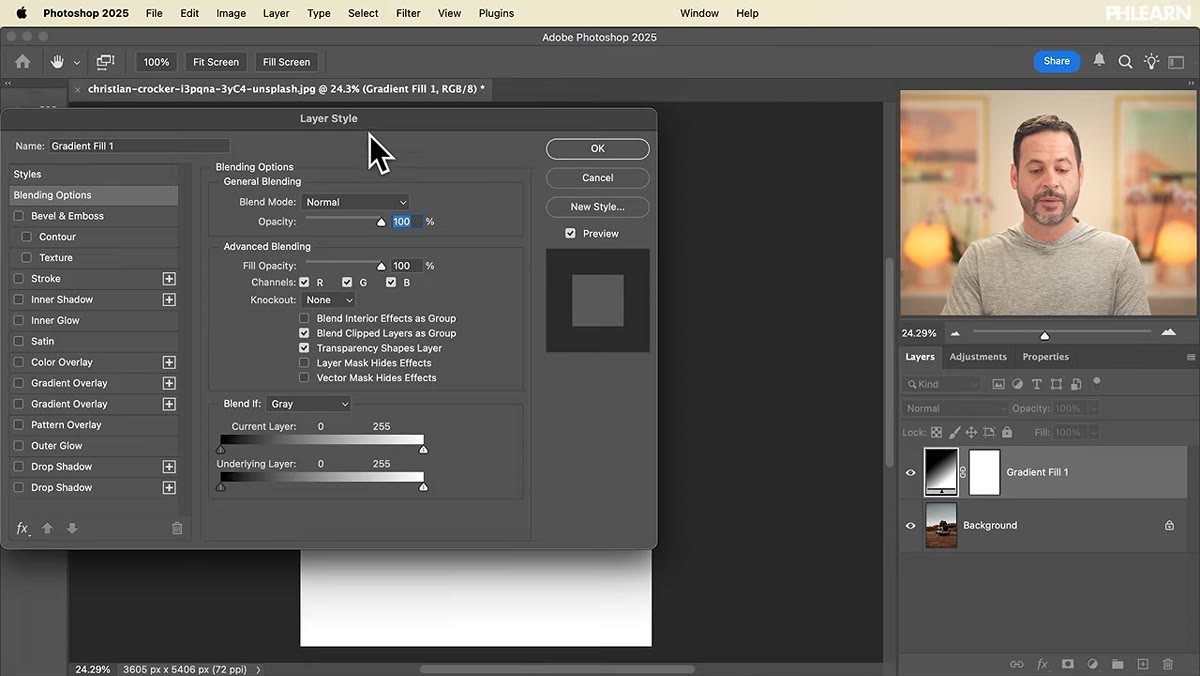This screenshot has width=1200, height=676.
Task: Enable Blend Interior Effects as Group
Action: point(304,319)
